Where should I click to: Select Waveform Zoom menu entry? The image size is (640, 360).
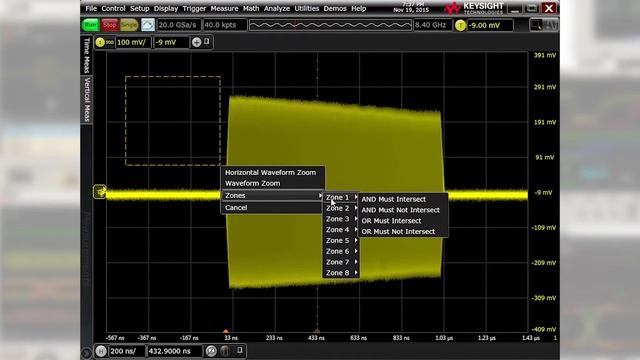click(x=252, y=183)
